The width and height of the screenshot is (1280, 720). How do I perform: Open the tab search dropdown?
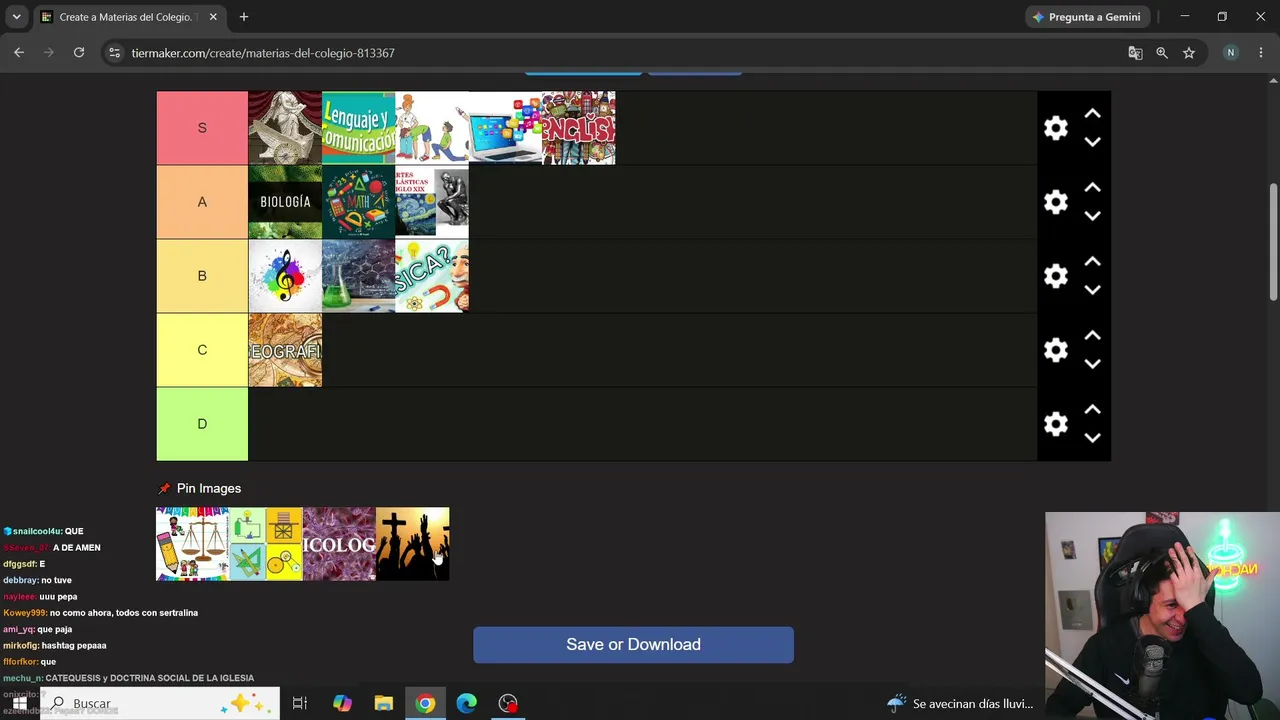[x=16, y=17]
